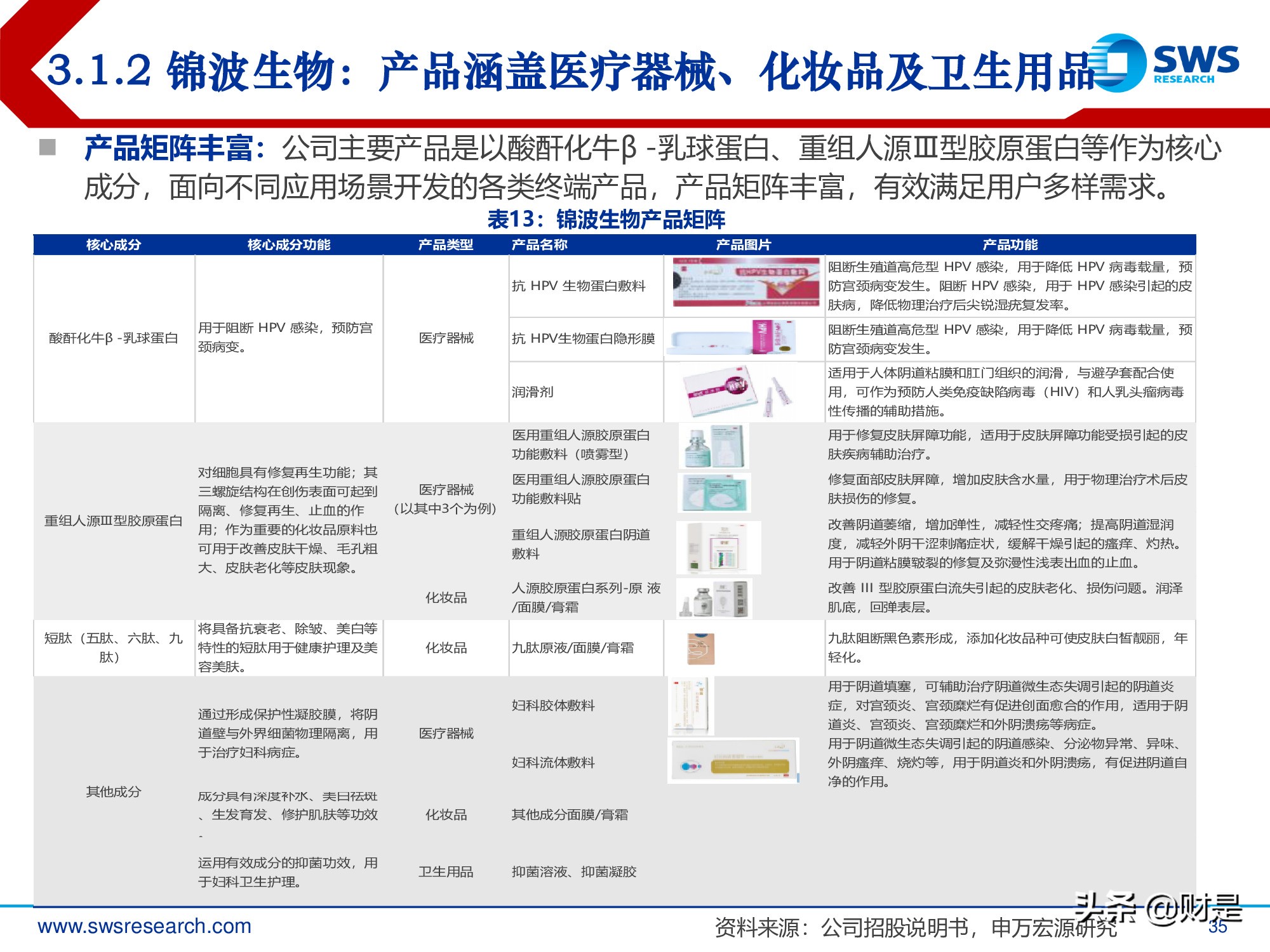Click page number 35

tap(1218, 926)
